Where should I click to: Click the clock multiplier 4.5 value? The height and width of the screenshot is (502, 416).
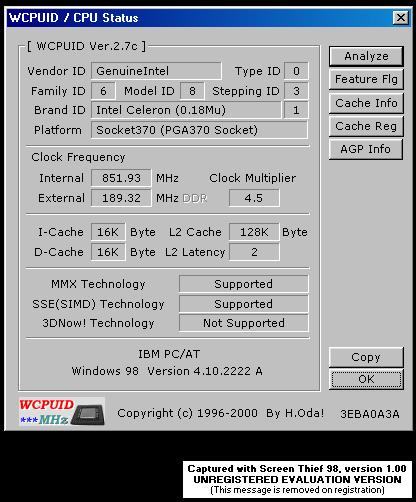254,198
